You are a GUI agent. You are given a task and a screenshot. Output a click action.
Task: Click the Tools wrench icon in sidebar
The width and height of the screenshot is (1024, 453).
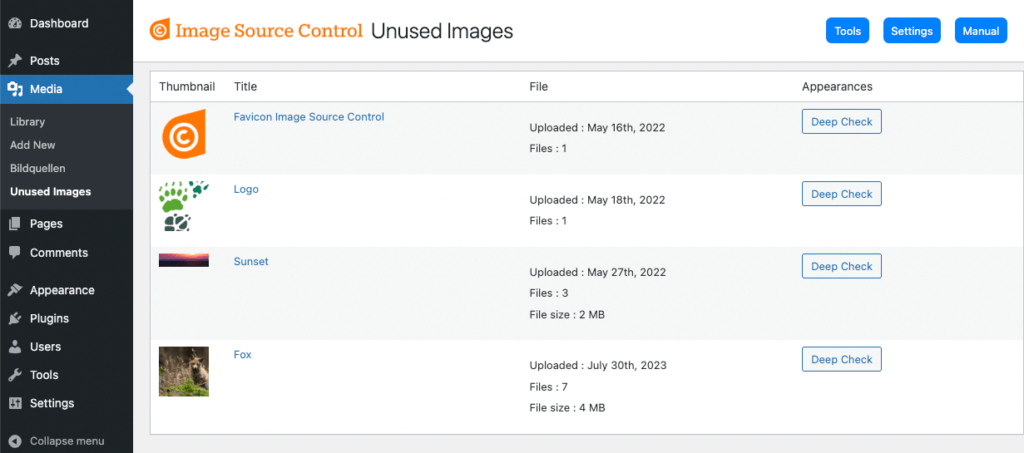click(x=15, y=375)
